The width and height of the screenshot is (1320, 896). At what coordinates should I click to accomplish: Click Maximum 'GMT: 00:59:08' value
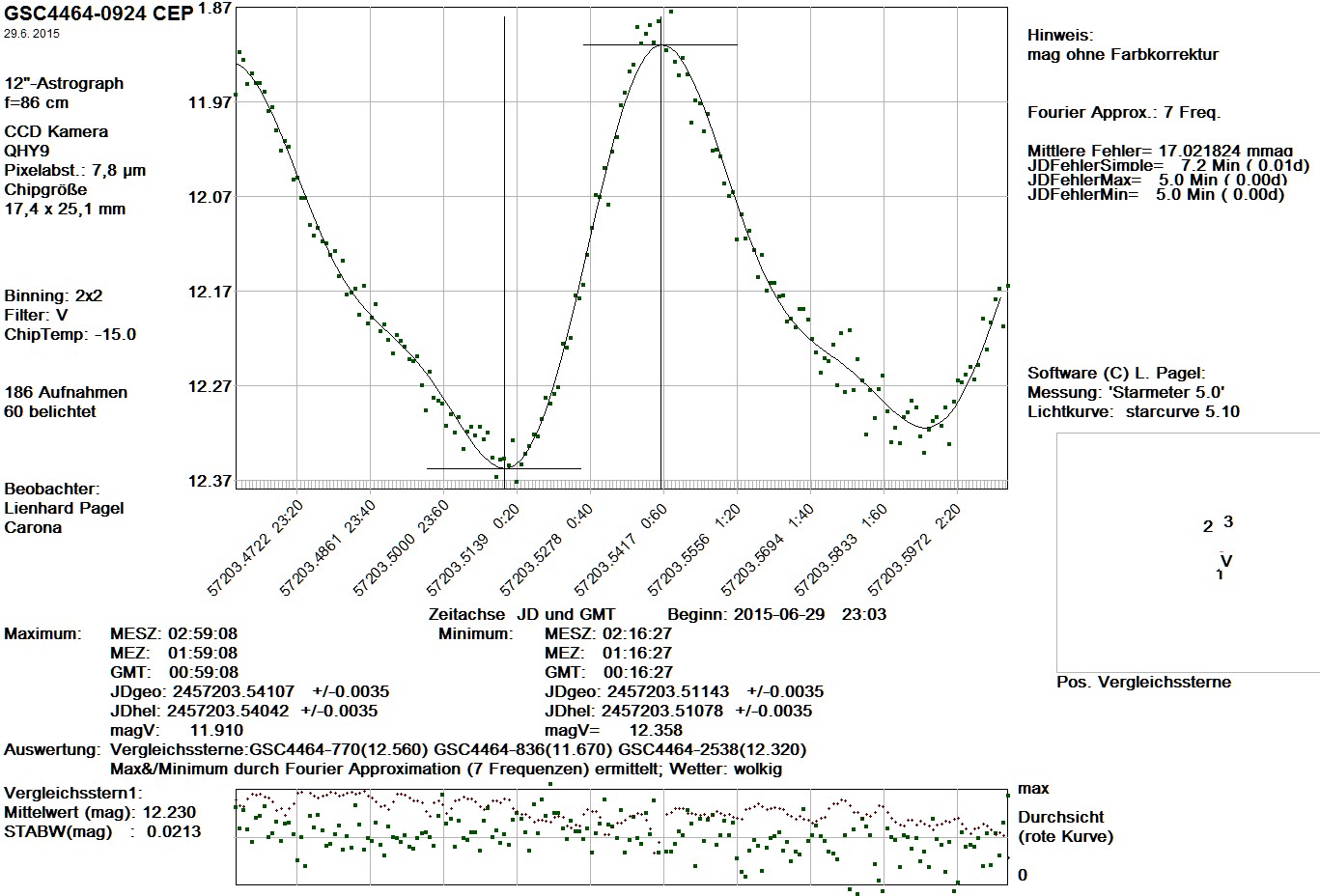174,672
